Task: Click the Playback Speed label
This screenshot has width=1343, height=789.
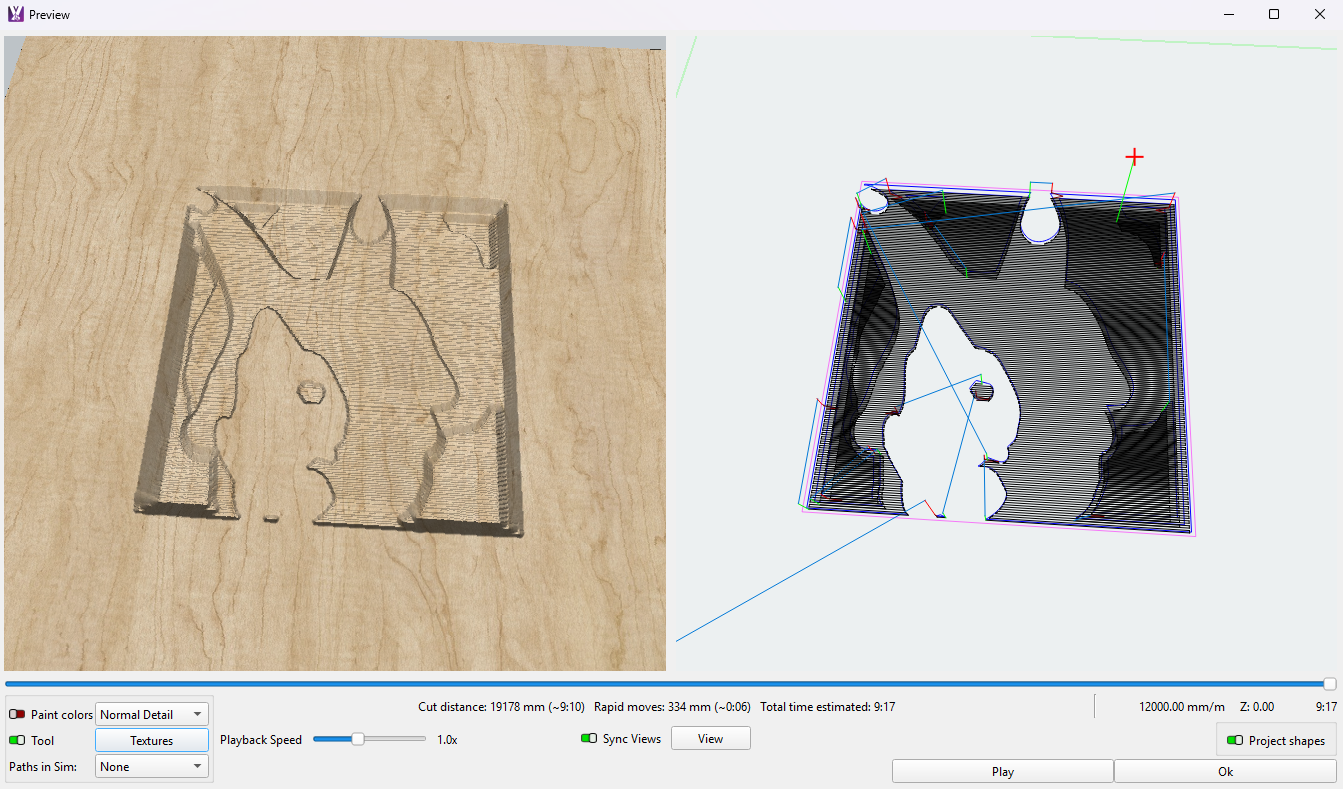Action: 261,740
